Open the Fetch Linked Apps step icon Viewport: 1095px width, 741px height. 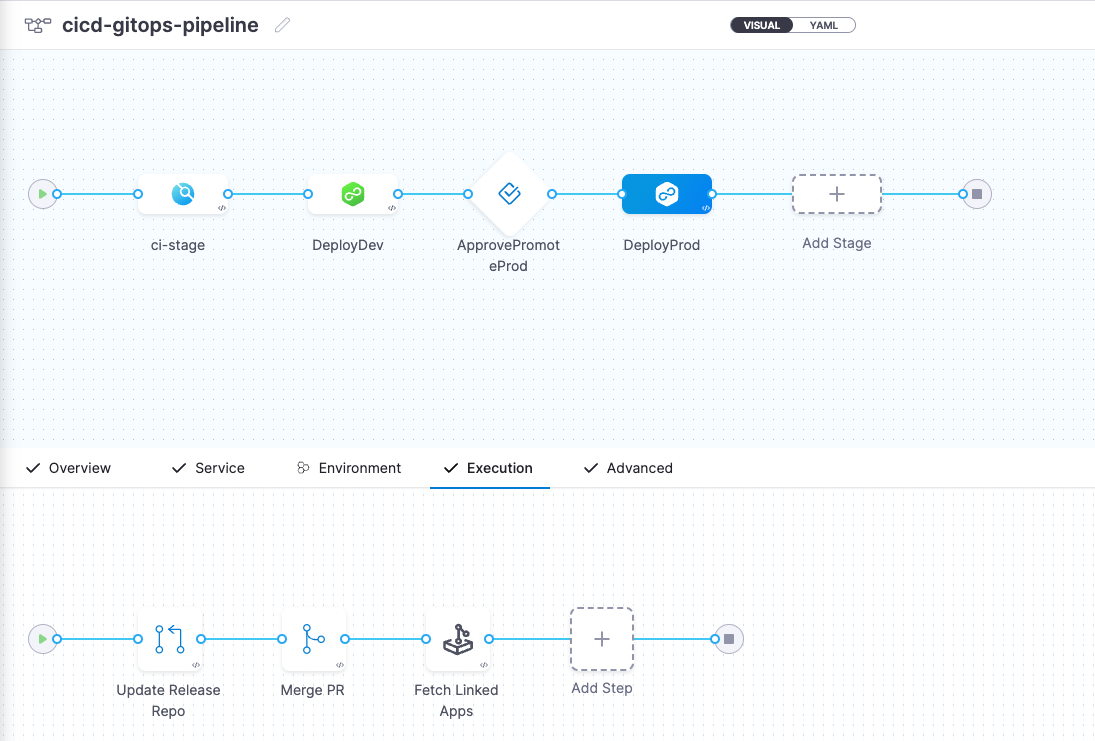click(x=457, y=639)
